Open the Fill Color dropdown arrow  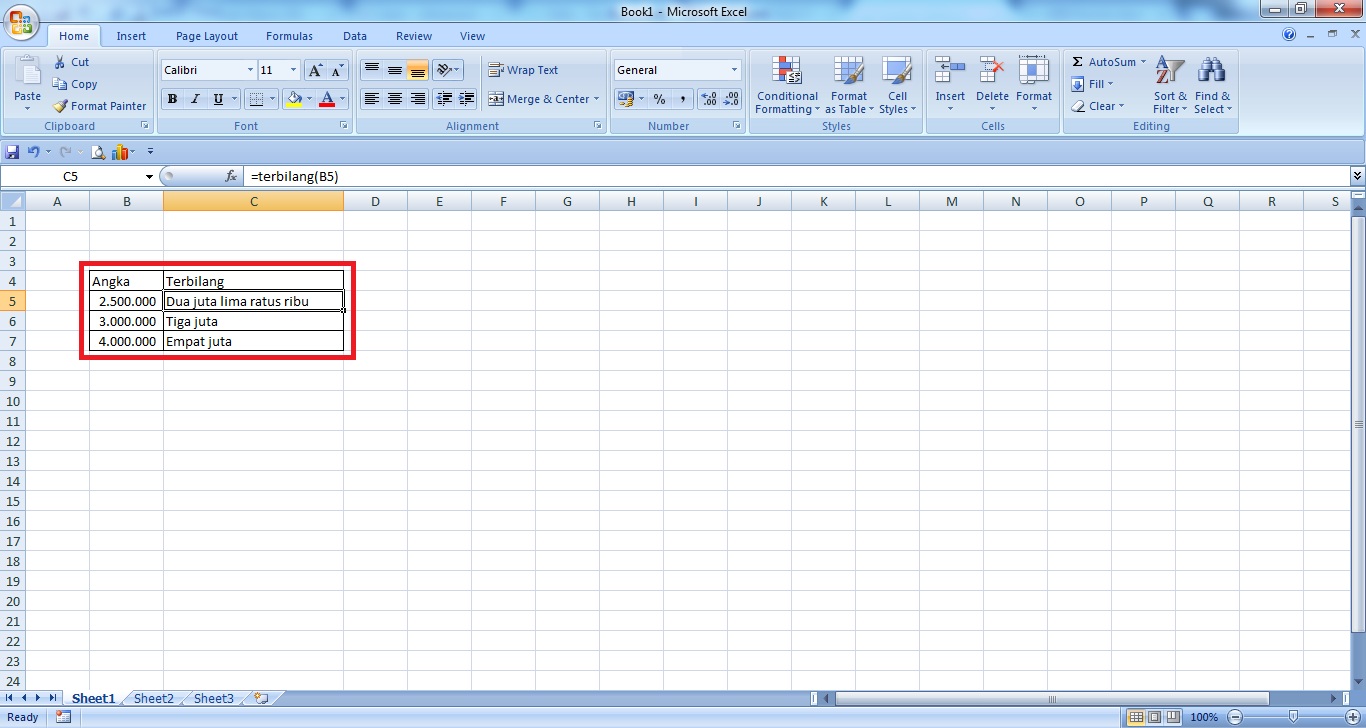tap(310, 99)
